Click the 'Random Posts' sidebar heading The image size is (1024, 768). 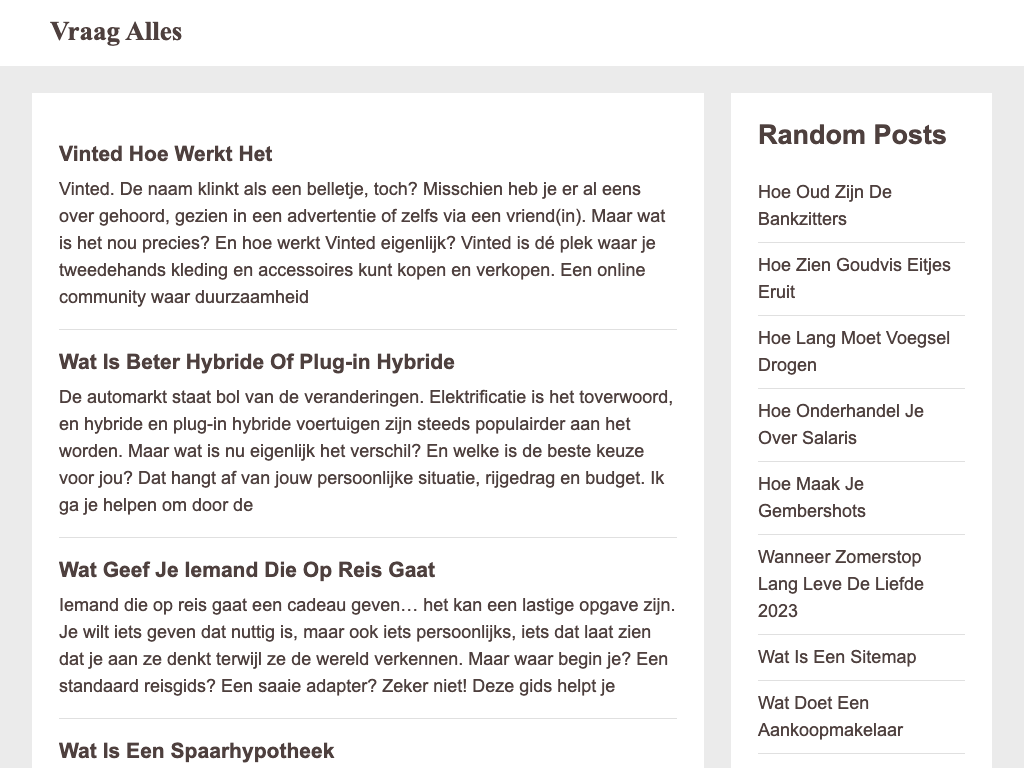851,135
